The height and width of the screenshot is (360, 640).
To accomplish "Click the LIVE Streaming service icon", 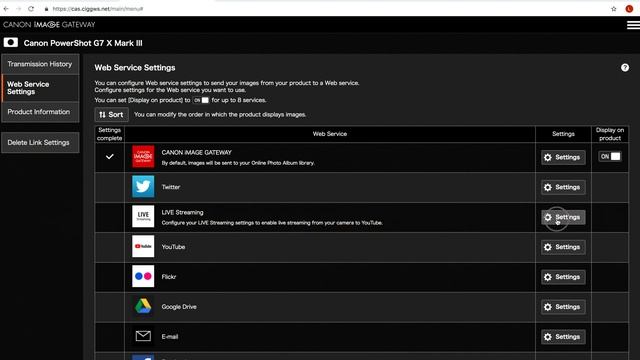I will [143, 216].
